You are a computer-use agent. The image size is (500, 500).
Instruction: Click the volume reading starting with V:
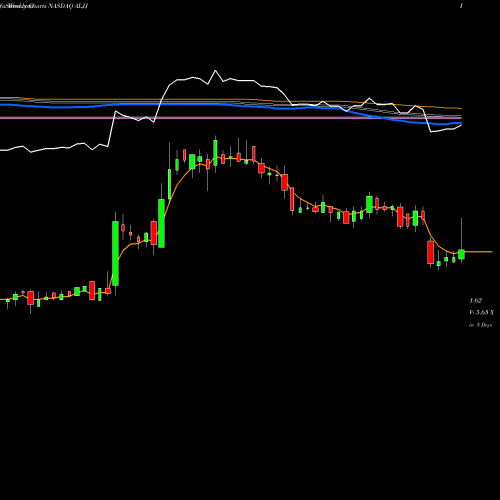(x=481, y=313)
